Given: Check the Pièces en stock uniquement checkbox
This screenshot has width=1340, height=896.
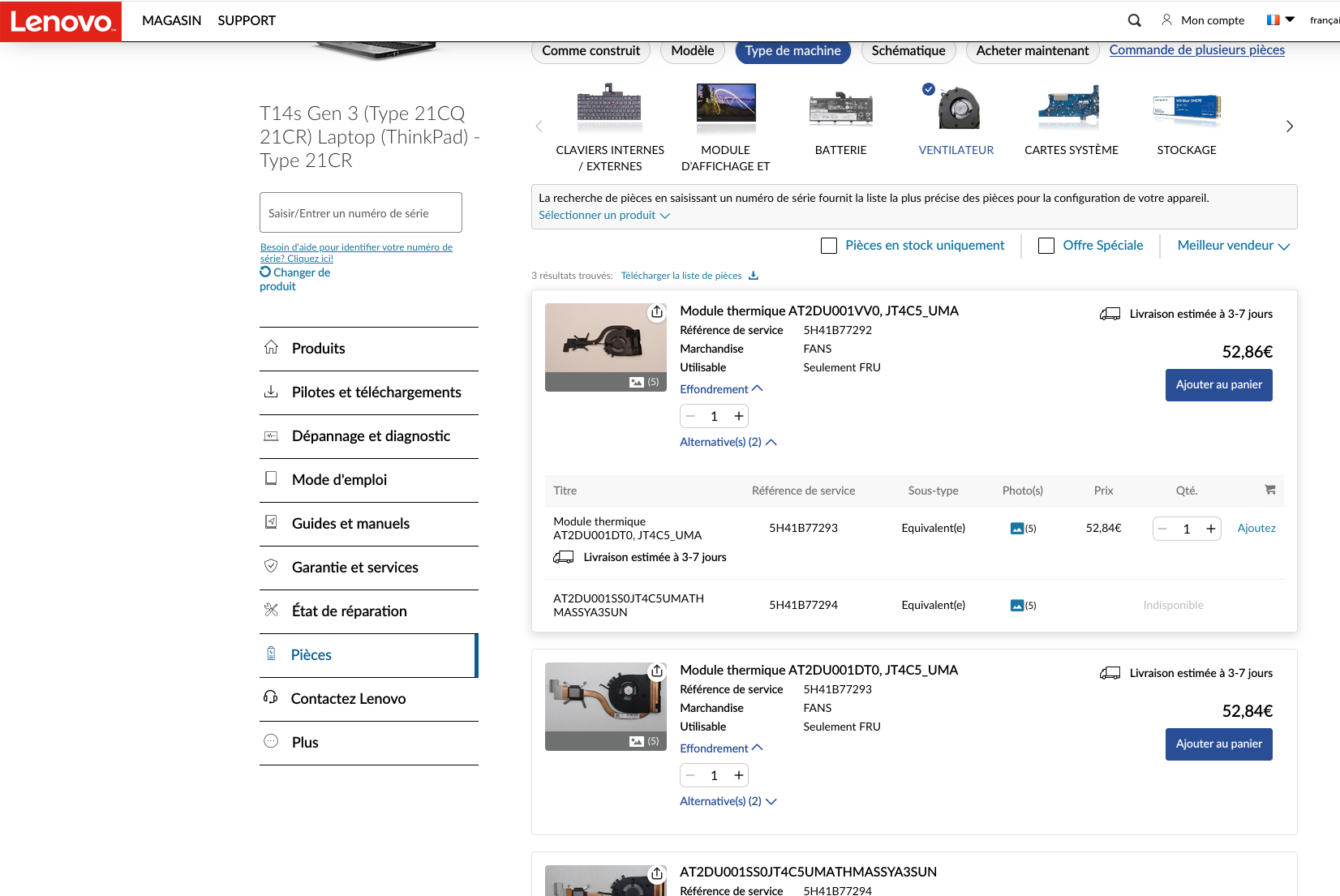Looking at the screenshot, I should pos(829,246).
